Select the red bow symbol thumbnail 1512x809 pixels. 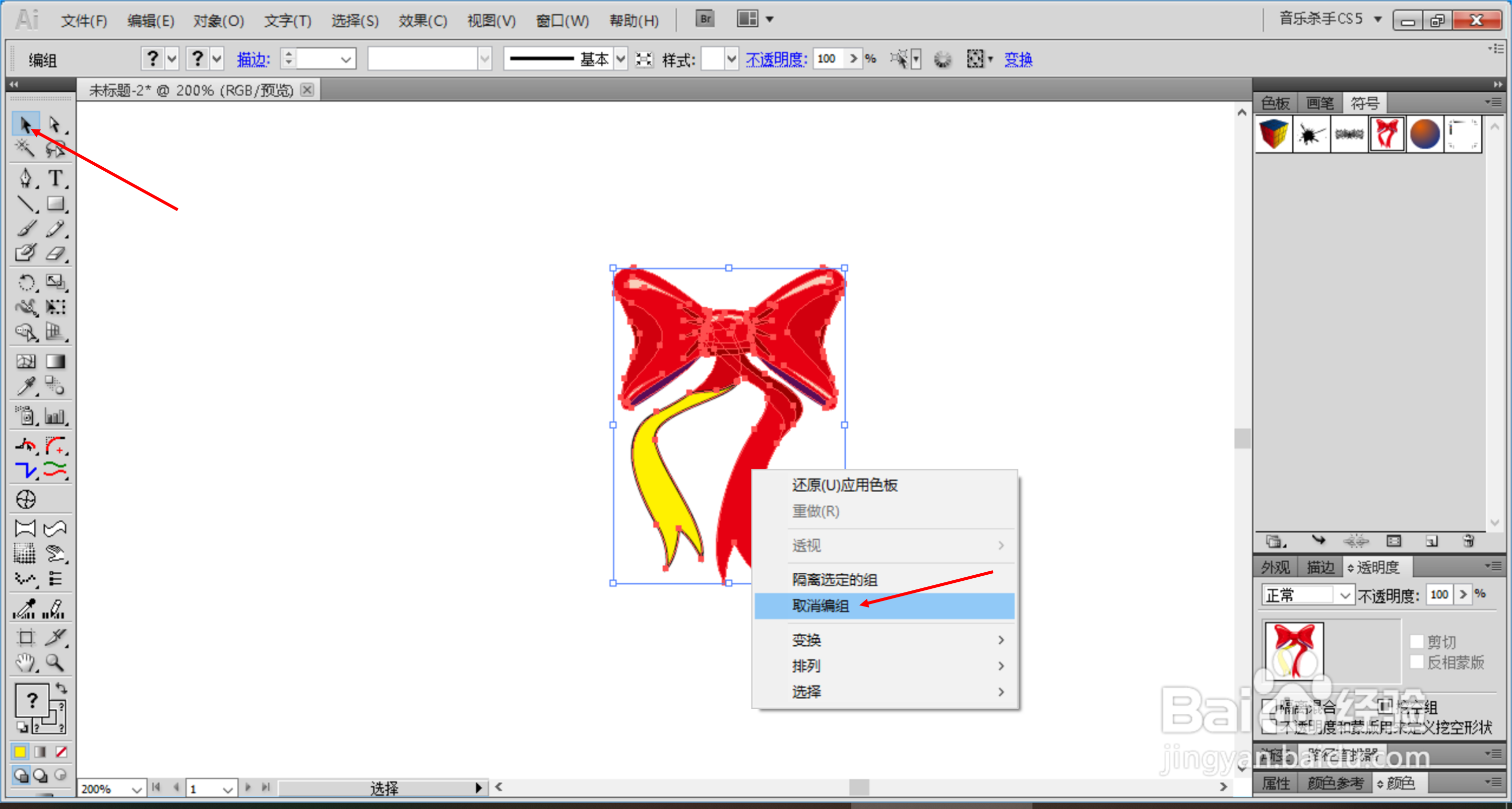point(1387,134)
